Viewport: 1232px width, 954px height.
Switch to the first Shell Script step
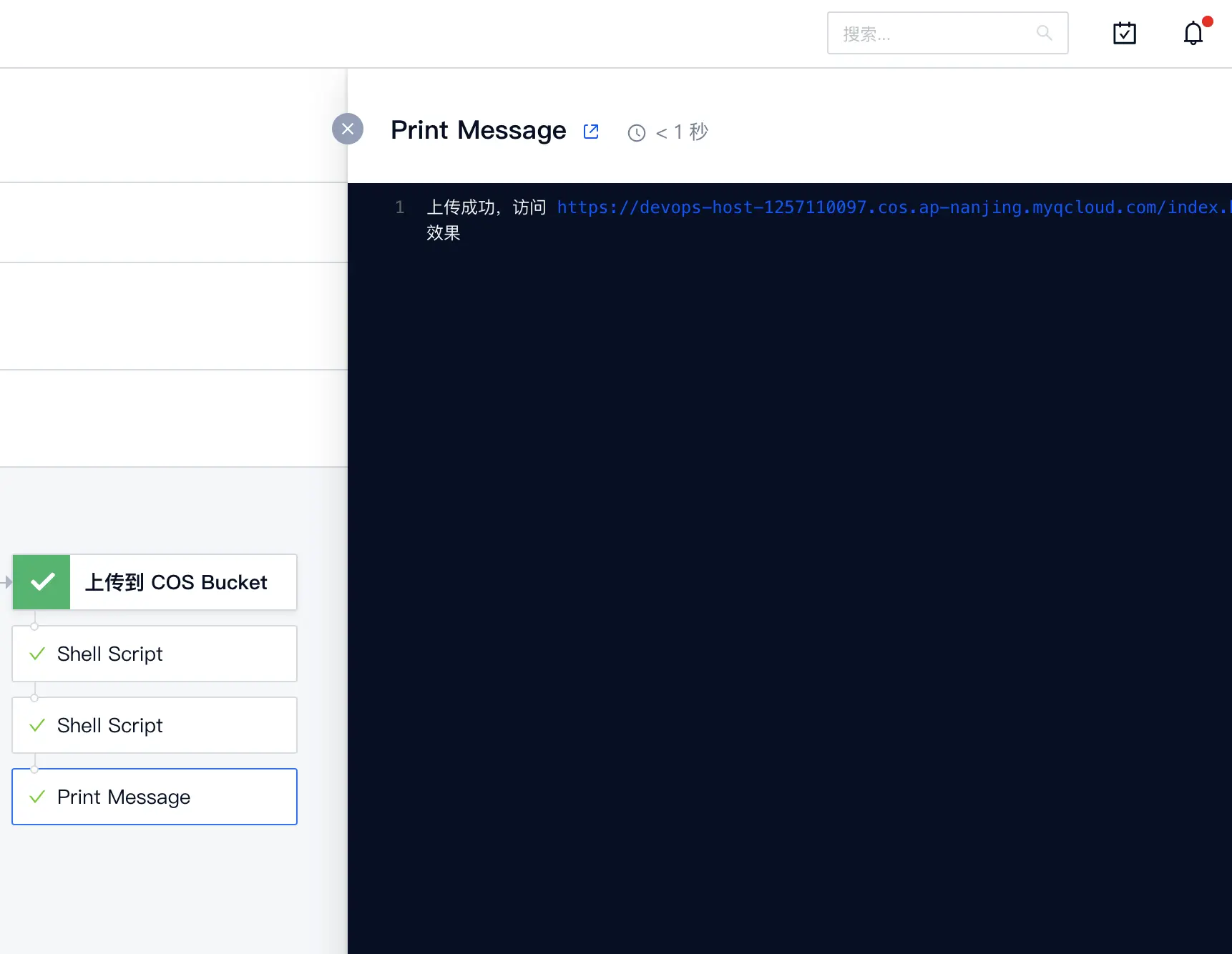[154, 654]
